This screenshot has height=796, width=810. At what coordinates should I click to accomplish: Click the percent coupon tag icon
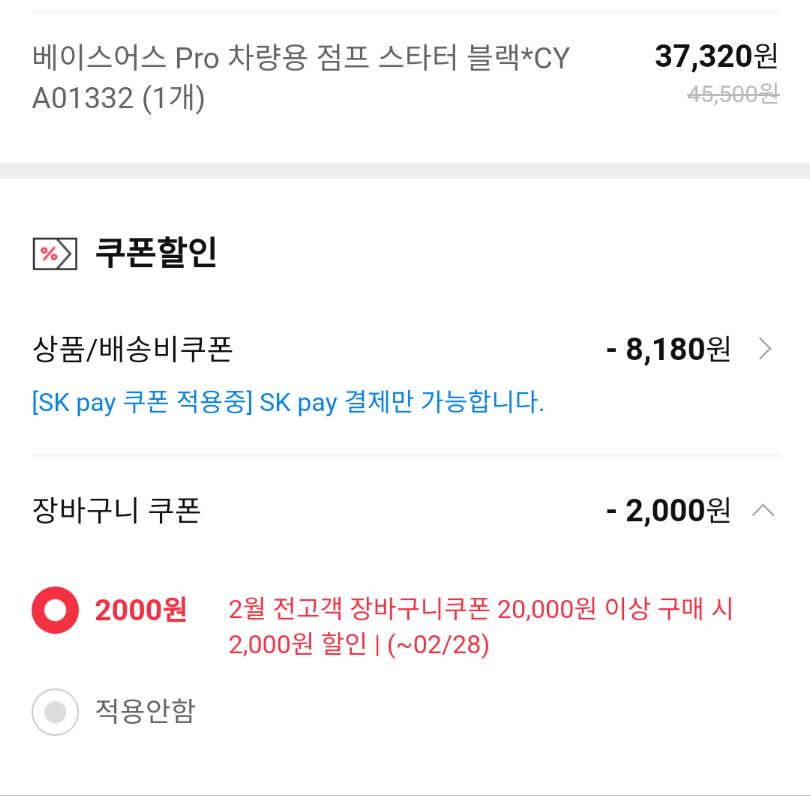pyautogui.click(x=55, y=254)
